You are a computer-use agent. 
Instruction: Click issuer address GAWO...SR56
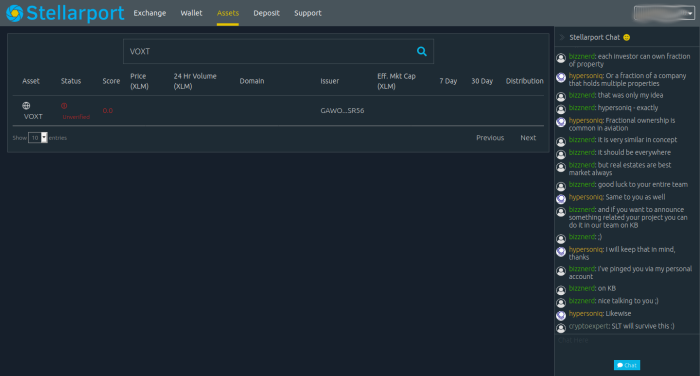(342, 111)
